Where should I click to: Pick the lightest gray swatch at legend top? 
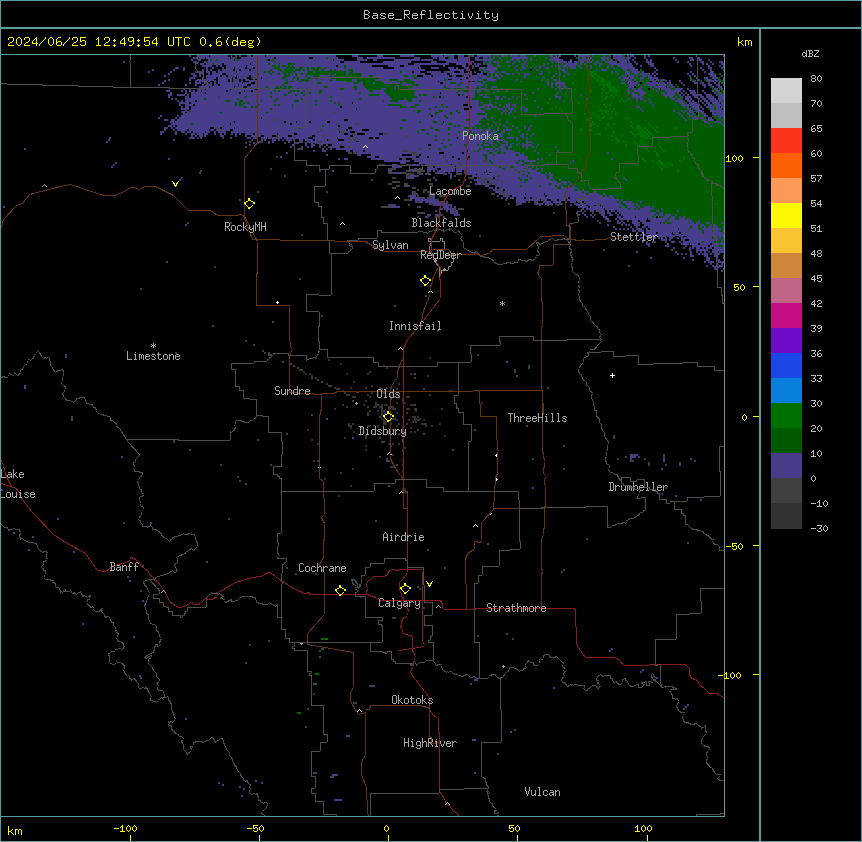click(x=786, y=91)
